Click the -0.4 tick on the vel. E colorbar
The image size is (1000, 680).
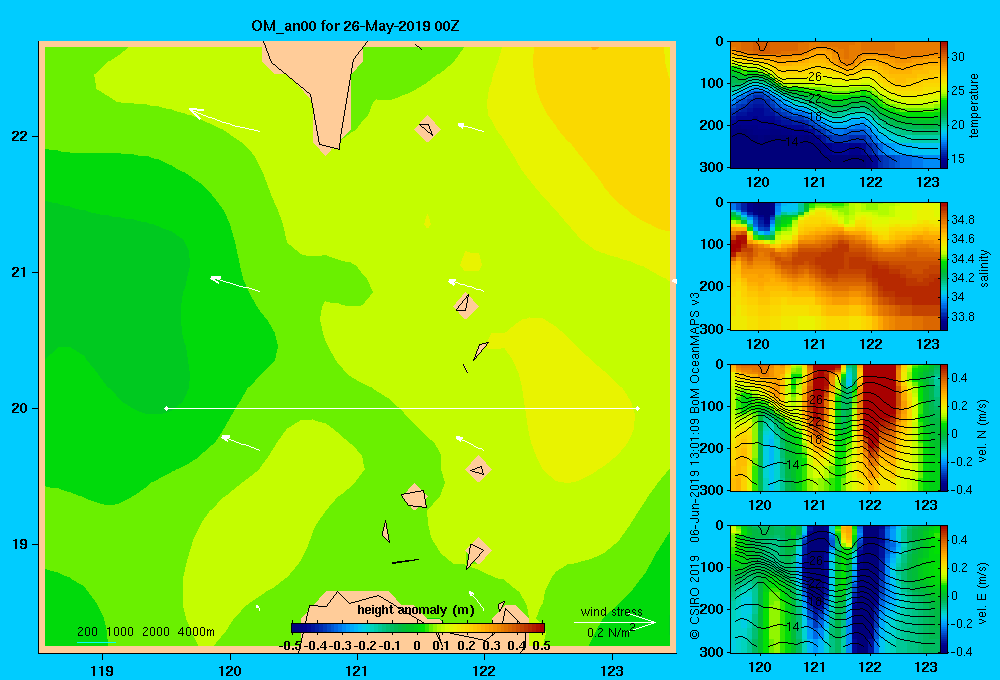coord(961,651)
